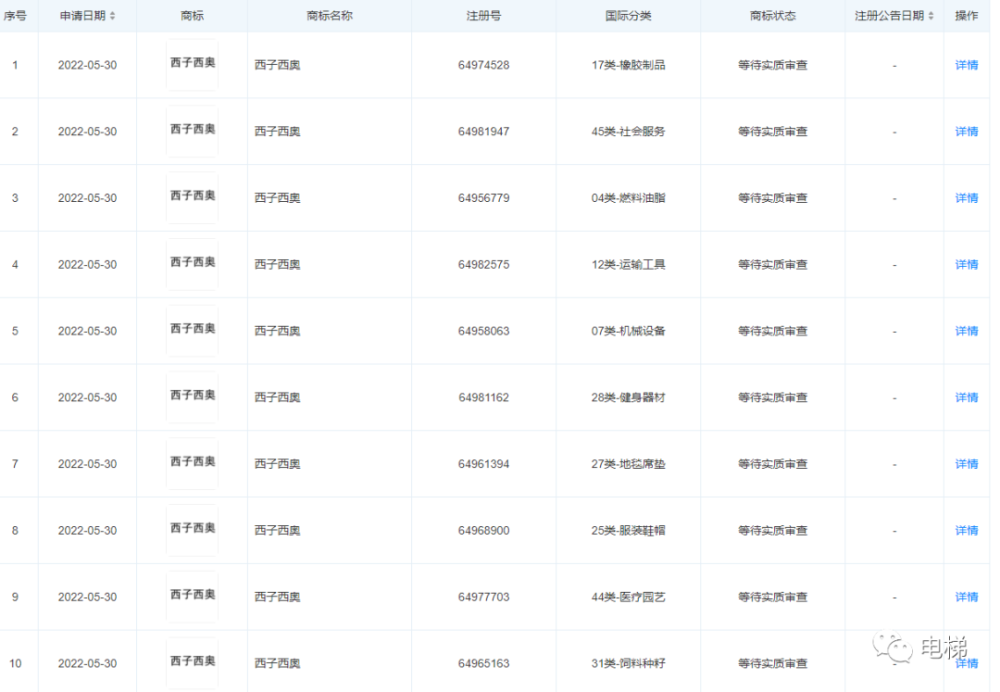The image size is (1000, 692).
Task: Select trademark image in 28类-健身器材 row
Action: [x=192, y=397]
